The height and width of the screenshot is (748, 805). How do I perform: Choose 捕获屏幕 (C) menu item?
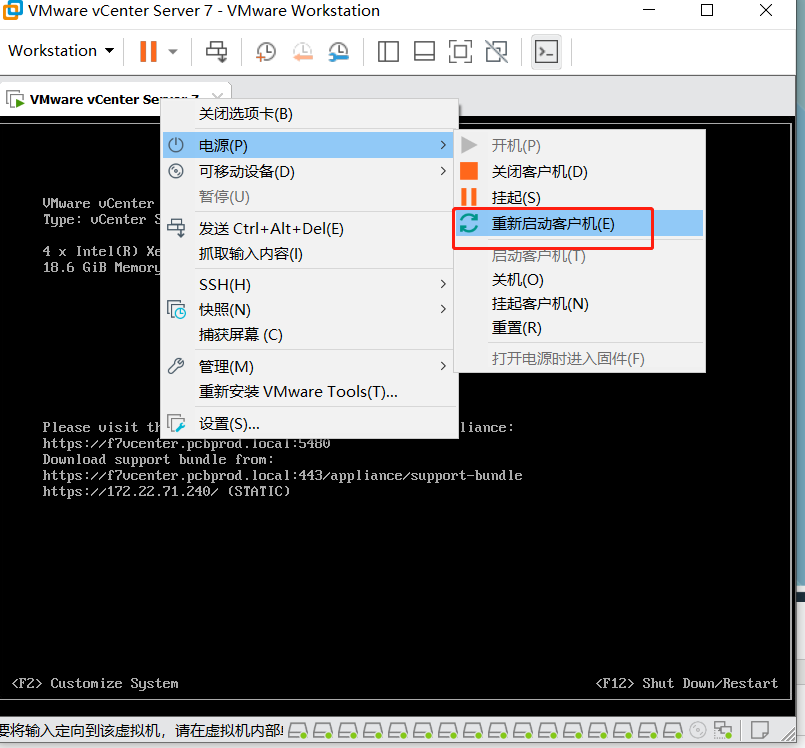[x=310, y=335]
